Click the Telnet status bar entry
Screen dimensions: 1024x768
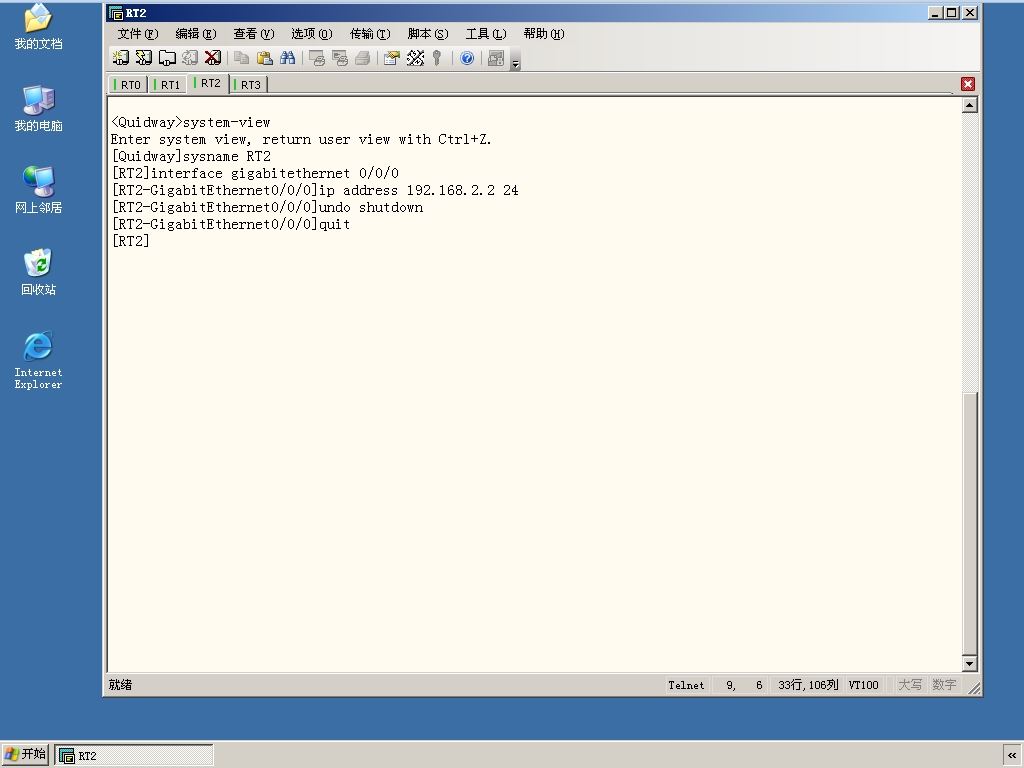686,685
